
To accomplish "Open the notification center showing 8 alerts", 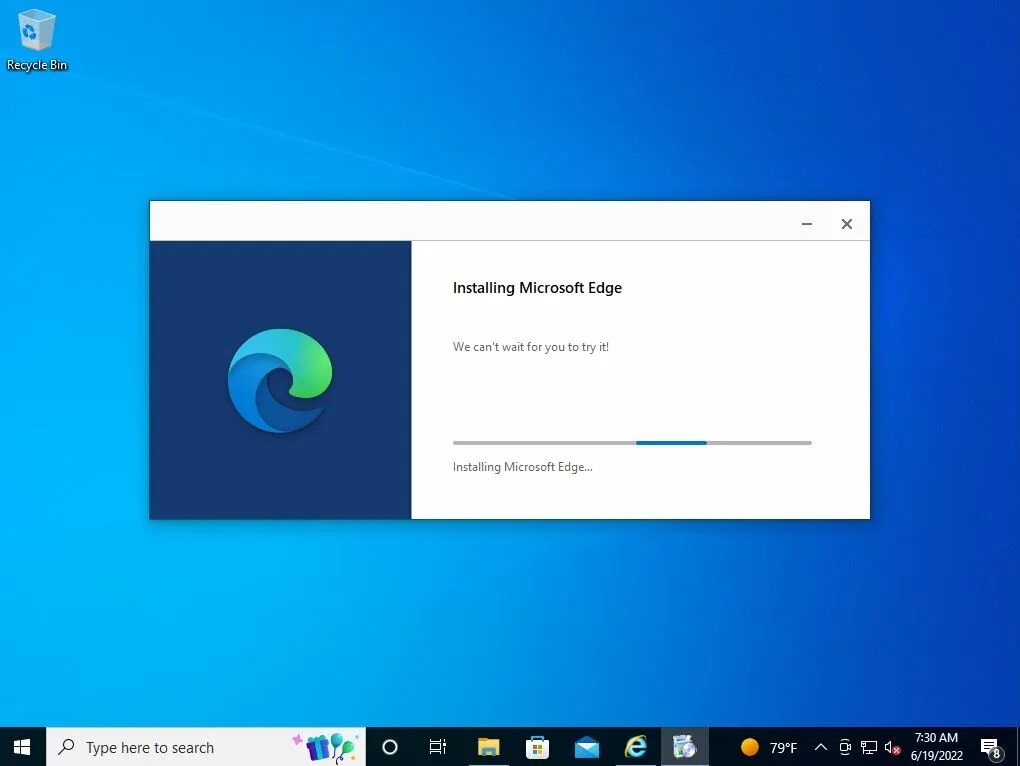I will pyautogui.click(x=990, y=746).
